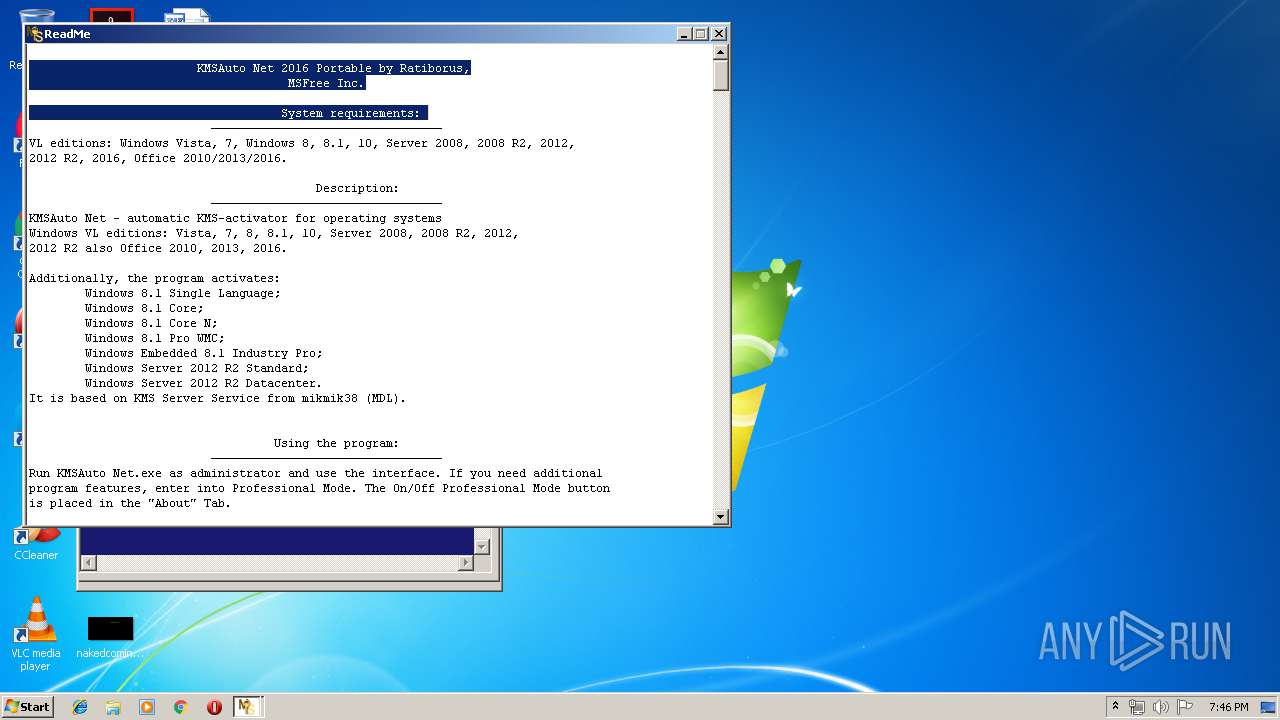Click the ReadMe scrollbar track below the thumb

721,300
